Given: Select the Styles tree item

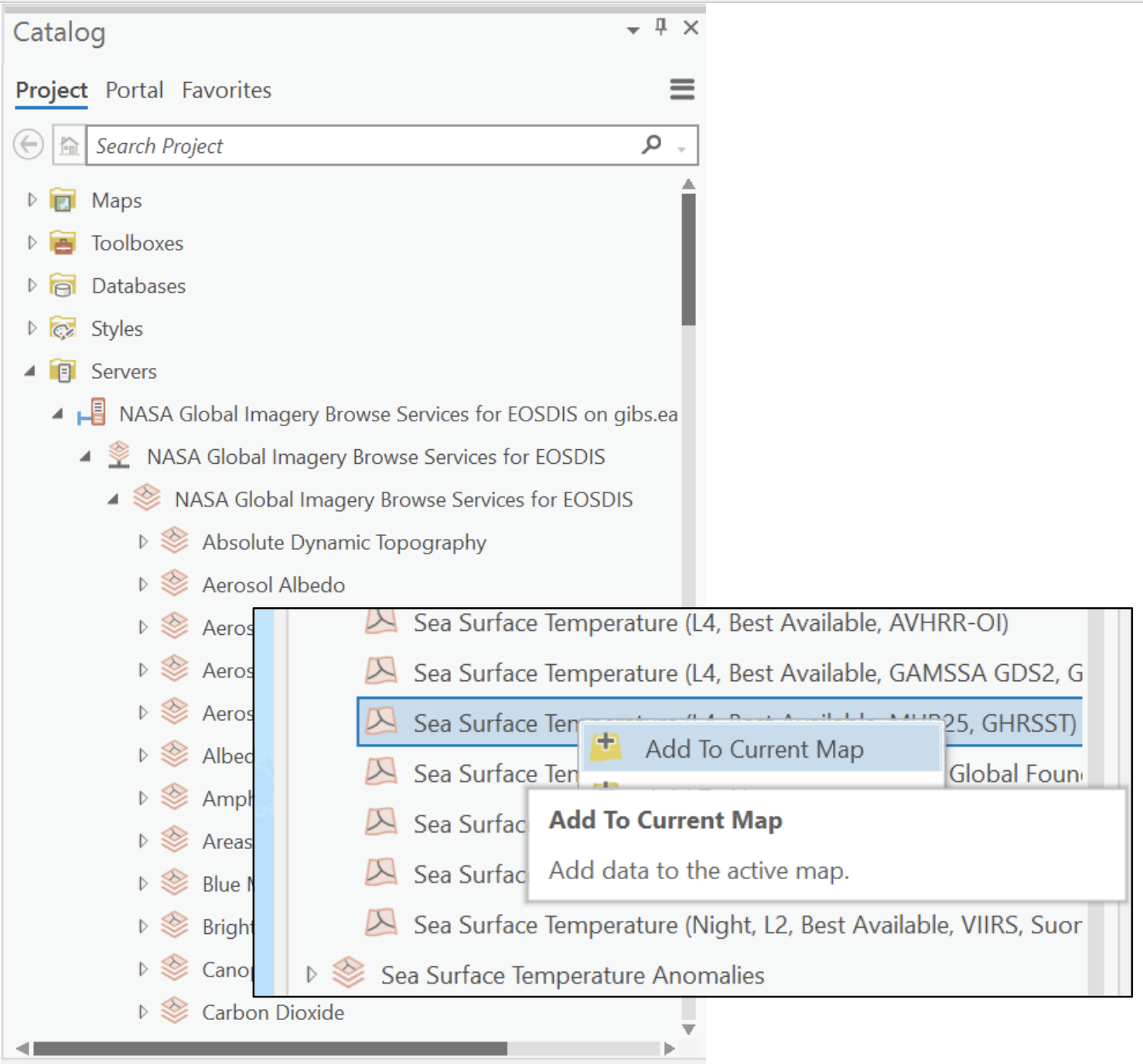Looking at the screenshot, I should 117,328.
